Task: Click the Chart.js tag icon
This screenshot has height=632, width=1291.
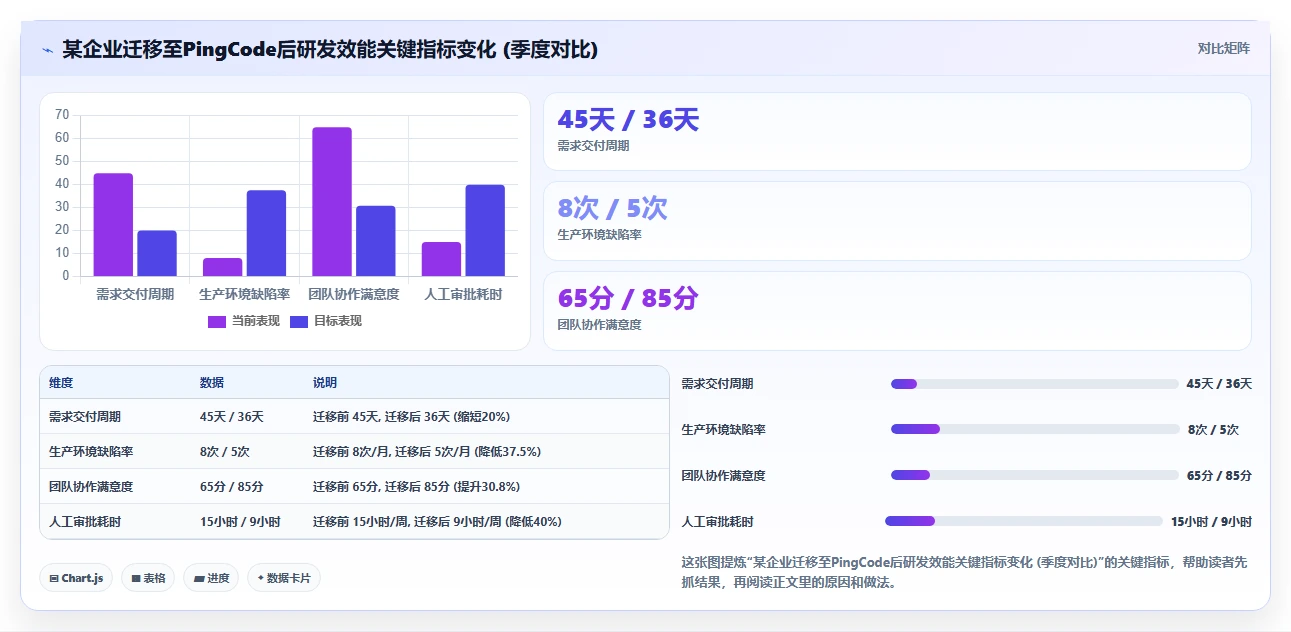Action: click(x=54, y=578)
